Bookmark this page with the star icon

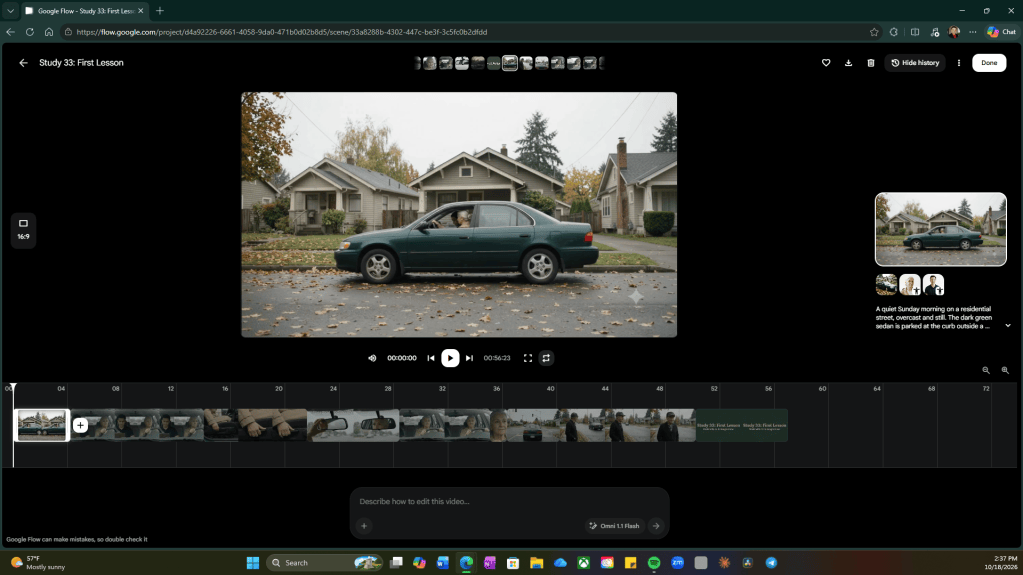(874, 32)
